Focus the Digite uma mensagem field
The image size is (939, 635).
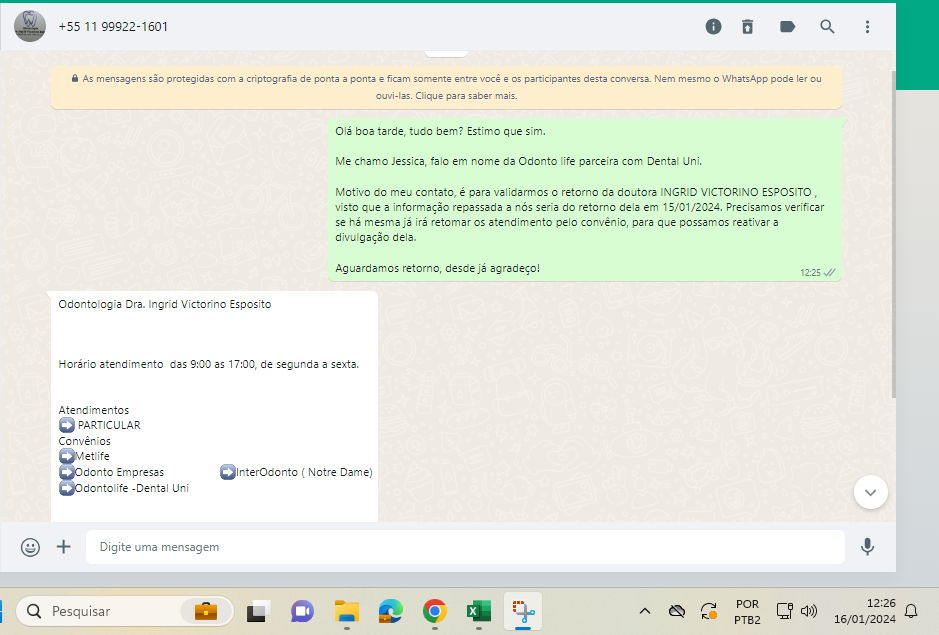465,547
